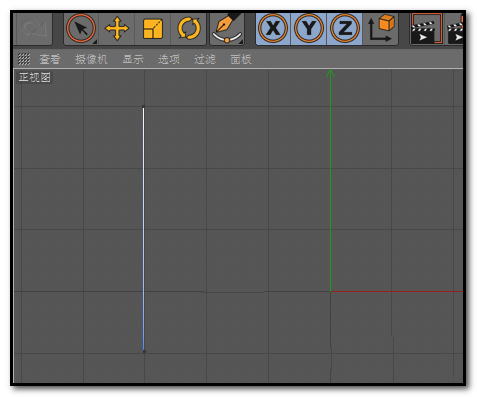
Task: Open the 摄像机 menu
Action: (91, 59)
